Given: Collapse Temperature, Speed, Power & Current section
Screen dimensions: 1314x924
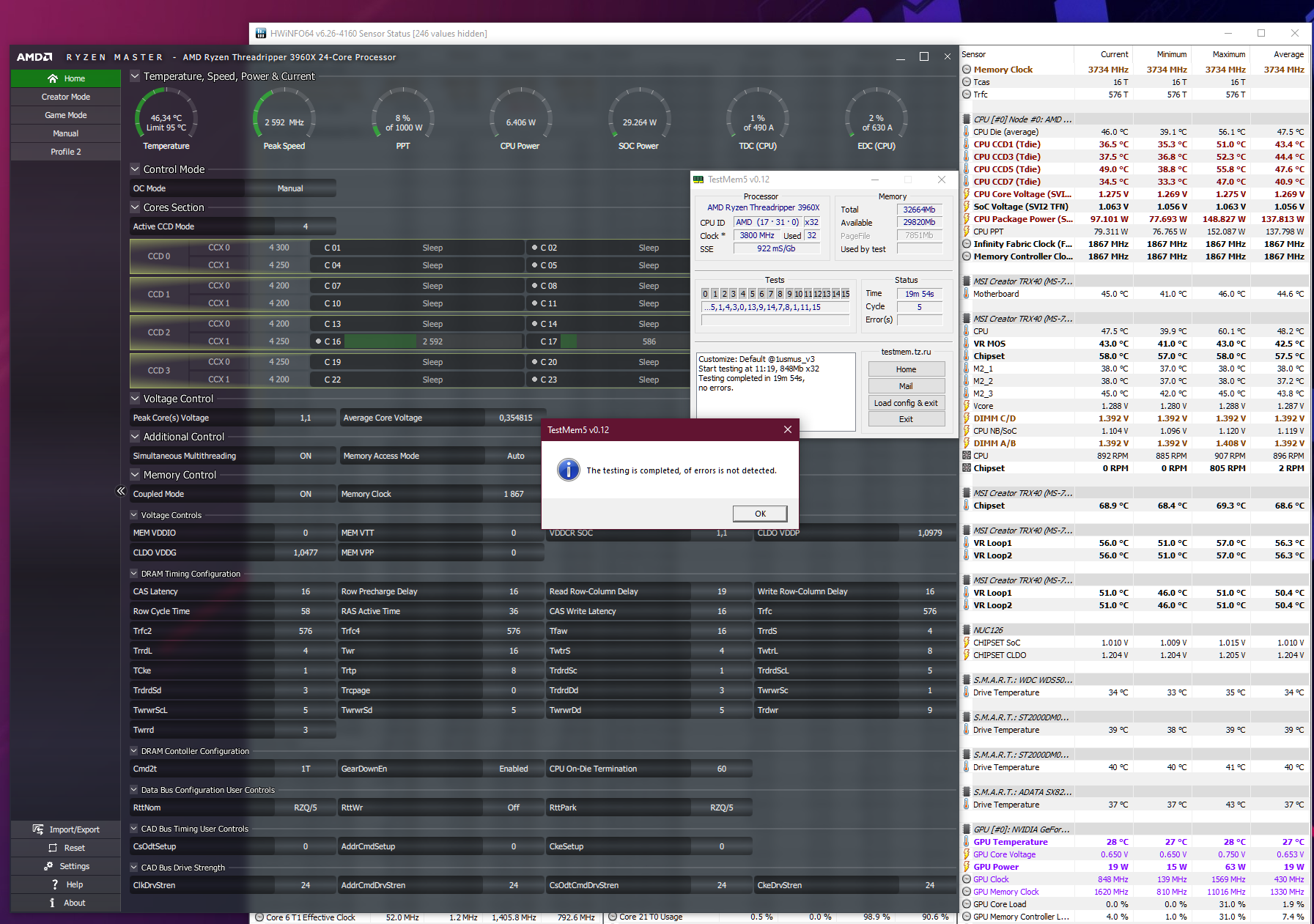Looking at the screenshot, I should (135, 75).
